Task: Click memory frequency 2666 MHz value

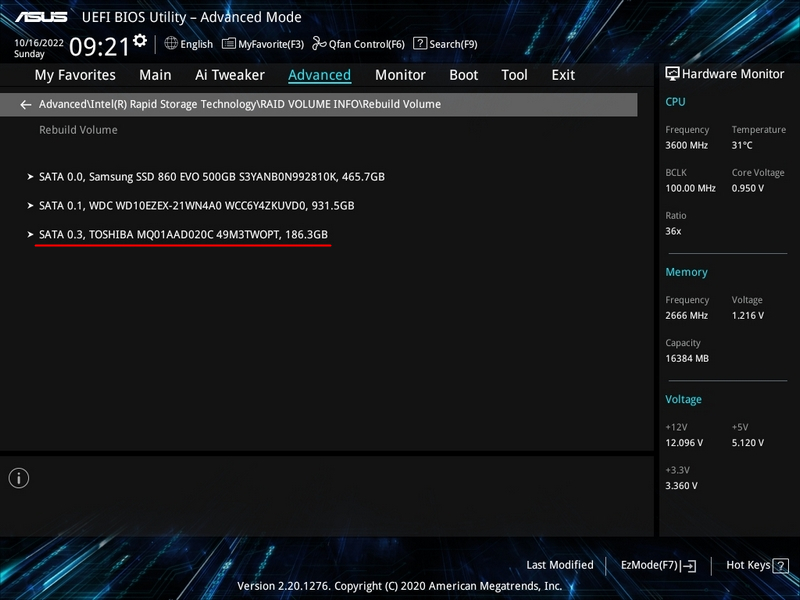Action: tap(686, 316)
